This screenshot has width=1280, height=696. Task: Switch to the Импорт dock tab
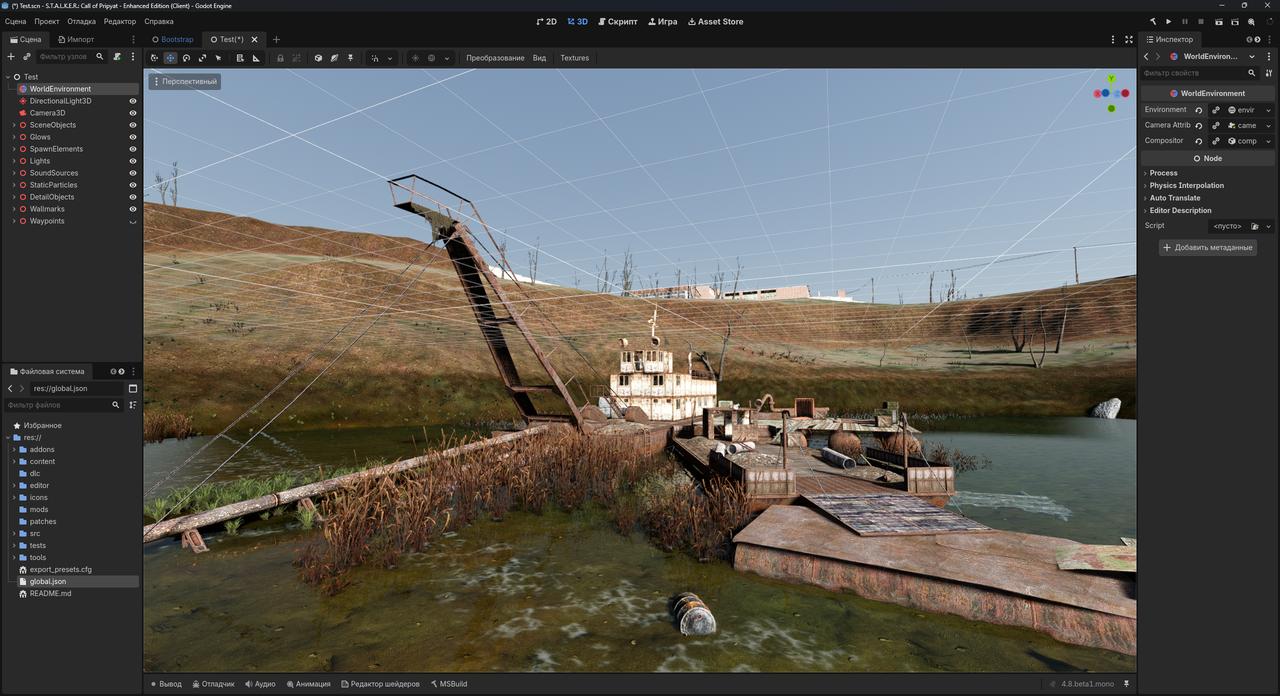tap(76, 40)
